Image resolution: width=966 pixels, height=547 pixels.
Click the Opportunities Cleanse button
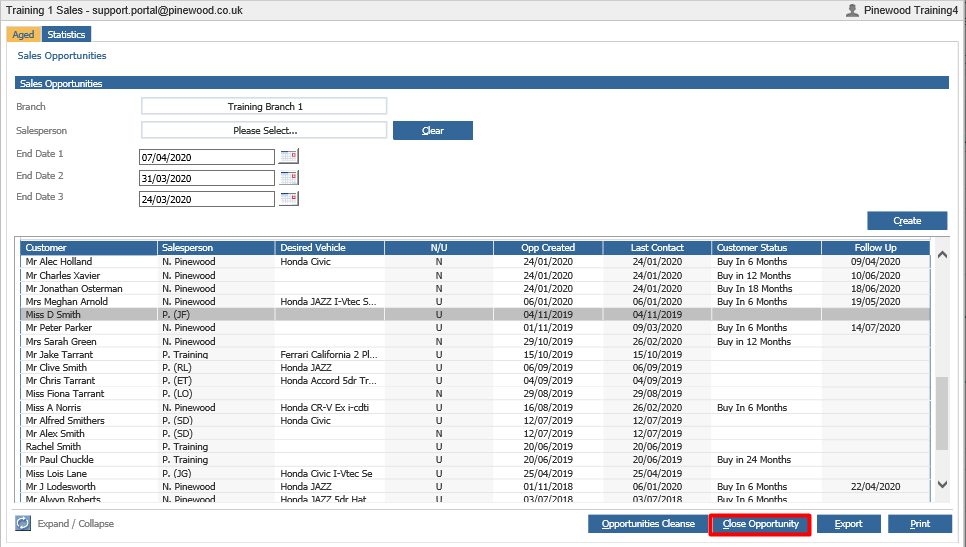[647, 524]
